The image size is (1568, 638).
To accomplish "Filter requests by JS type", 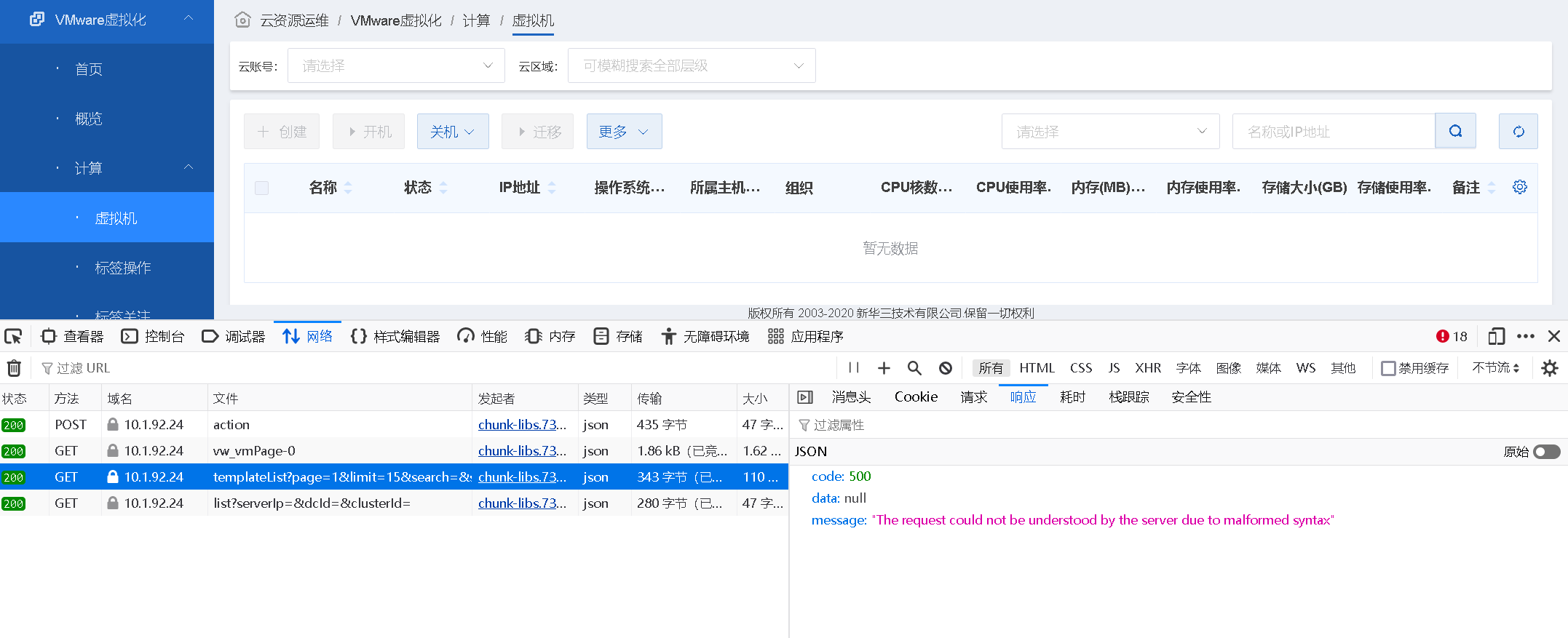I will coord(1114,368).
